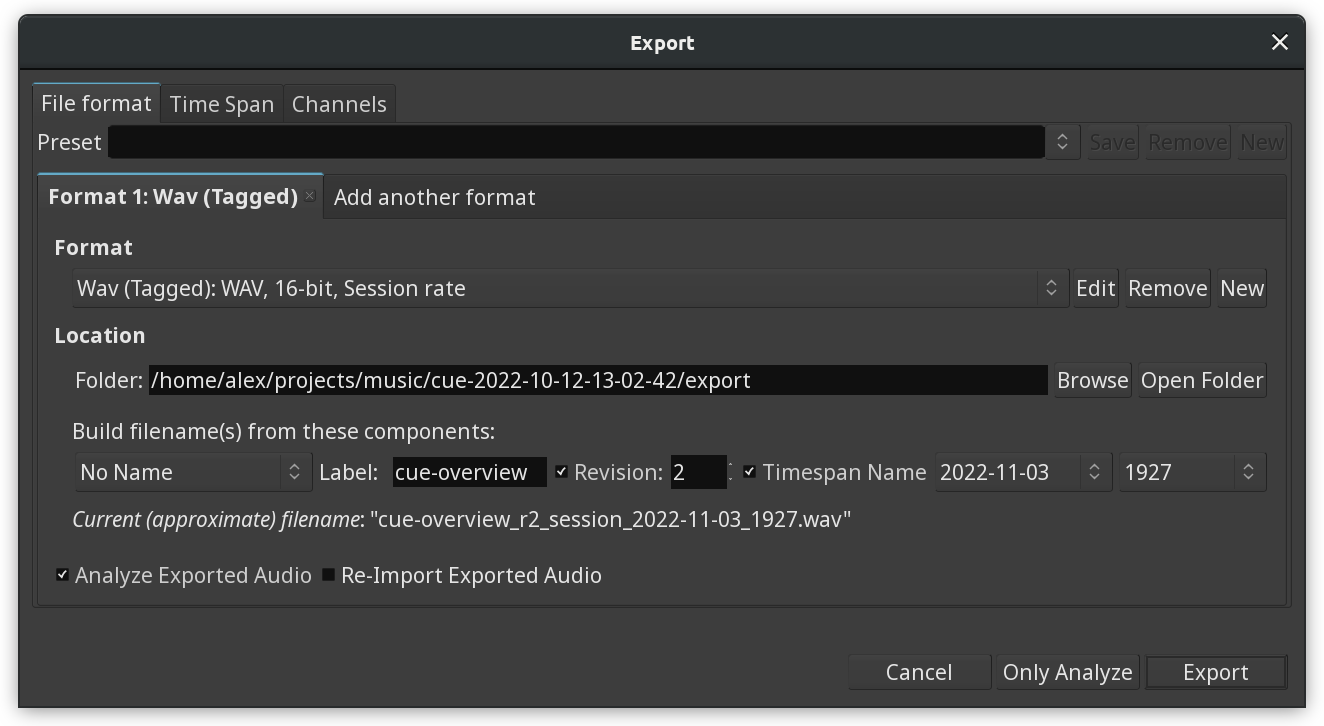Click New next to the format dropdown
Viewport: 1324px width, 726px height.
(x=1241, y=288)
